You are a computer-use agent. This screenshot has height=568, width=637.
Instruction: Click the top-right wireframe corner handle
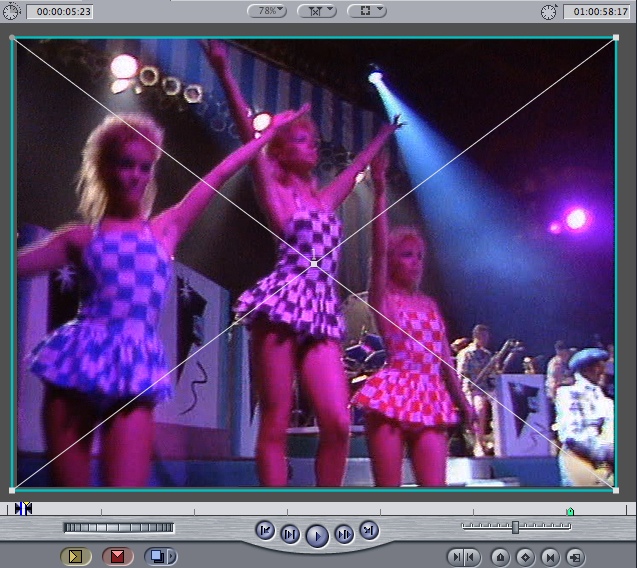pyautogui.click(x=616, y=38)
